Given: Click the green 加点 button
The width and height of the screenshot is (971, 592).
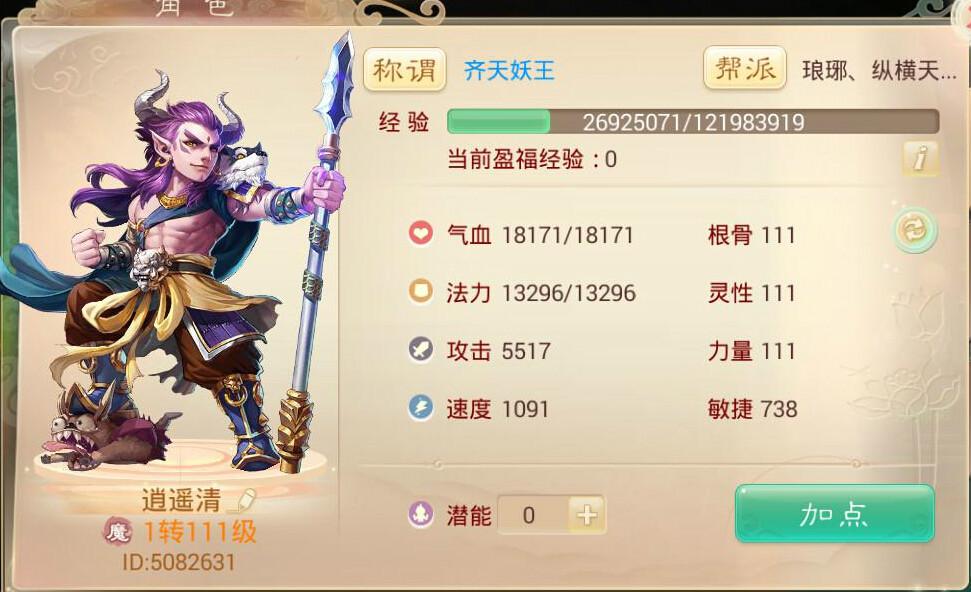Looking at the screenshot, I should [x=835, y=514].
